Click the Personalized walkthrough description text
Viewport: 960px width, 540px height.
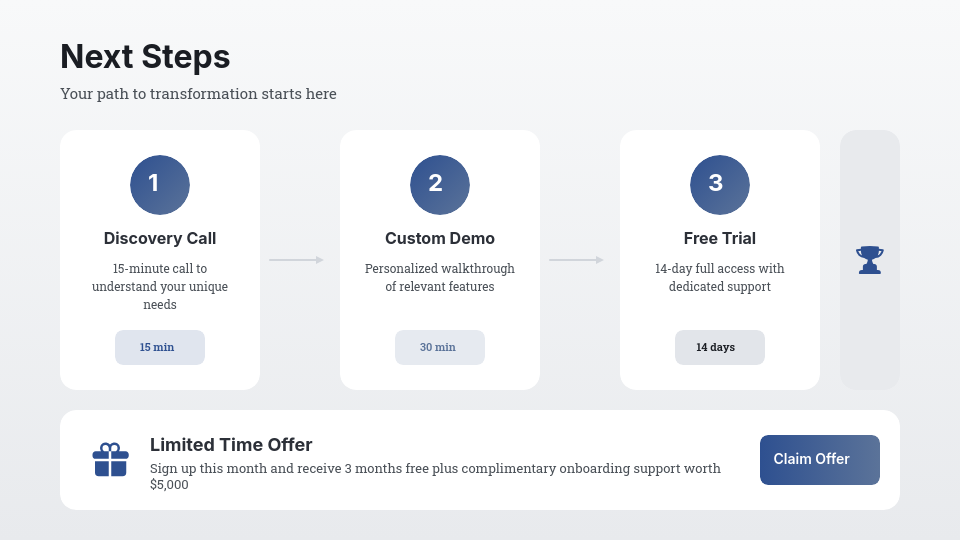click(440, 277)
